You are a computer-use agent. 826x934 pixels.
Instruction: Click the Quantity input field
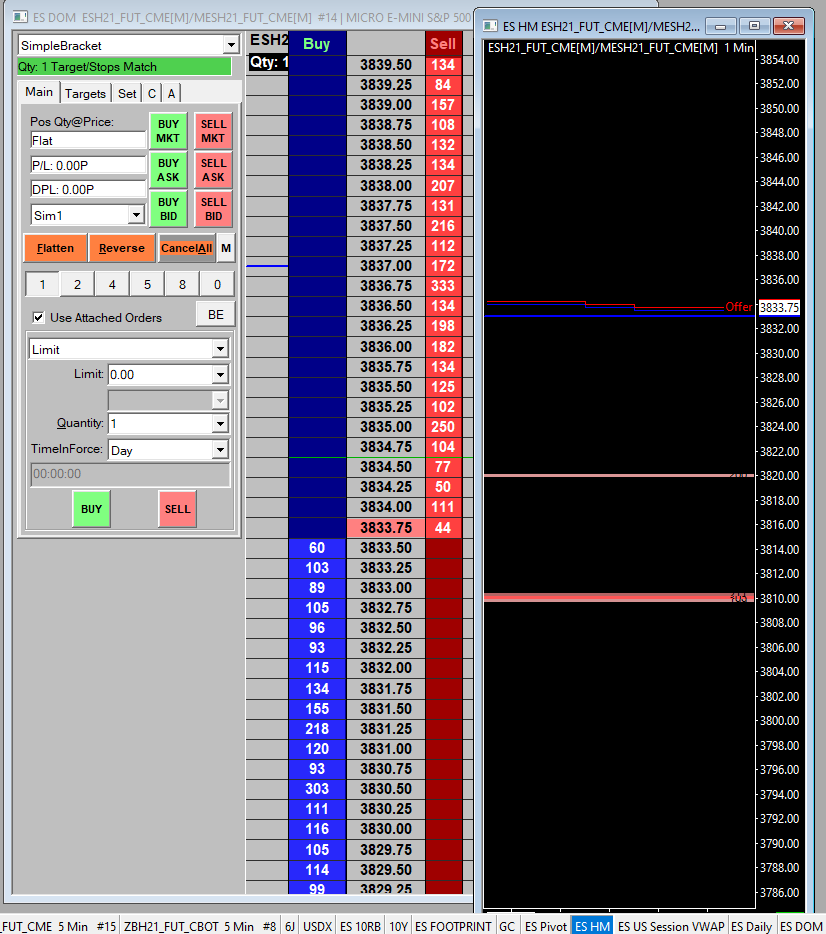[x=161, y=424]
